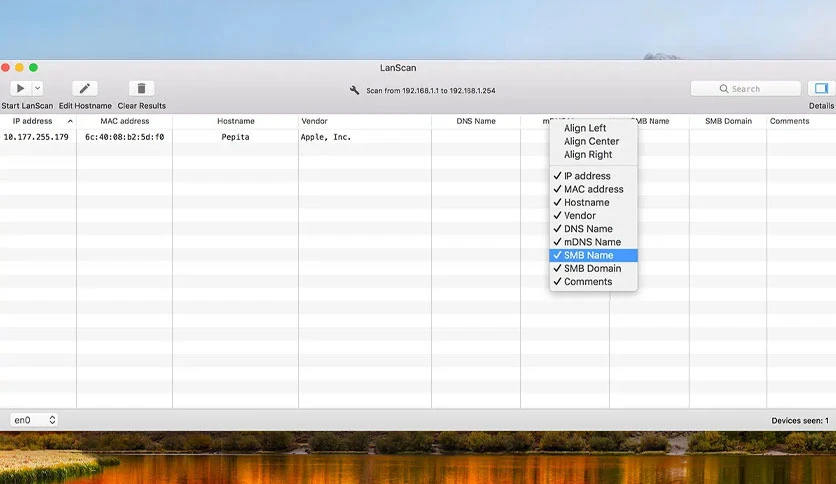
Task: Click the Devices seen: 1 status text
Action: coord(800,421)
